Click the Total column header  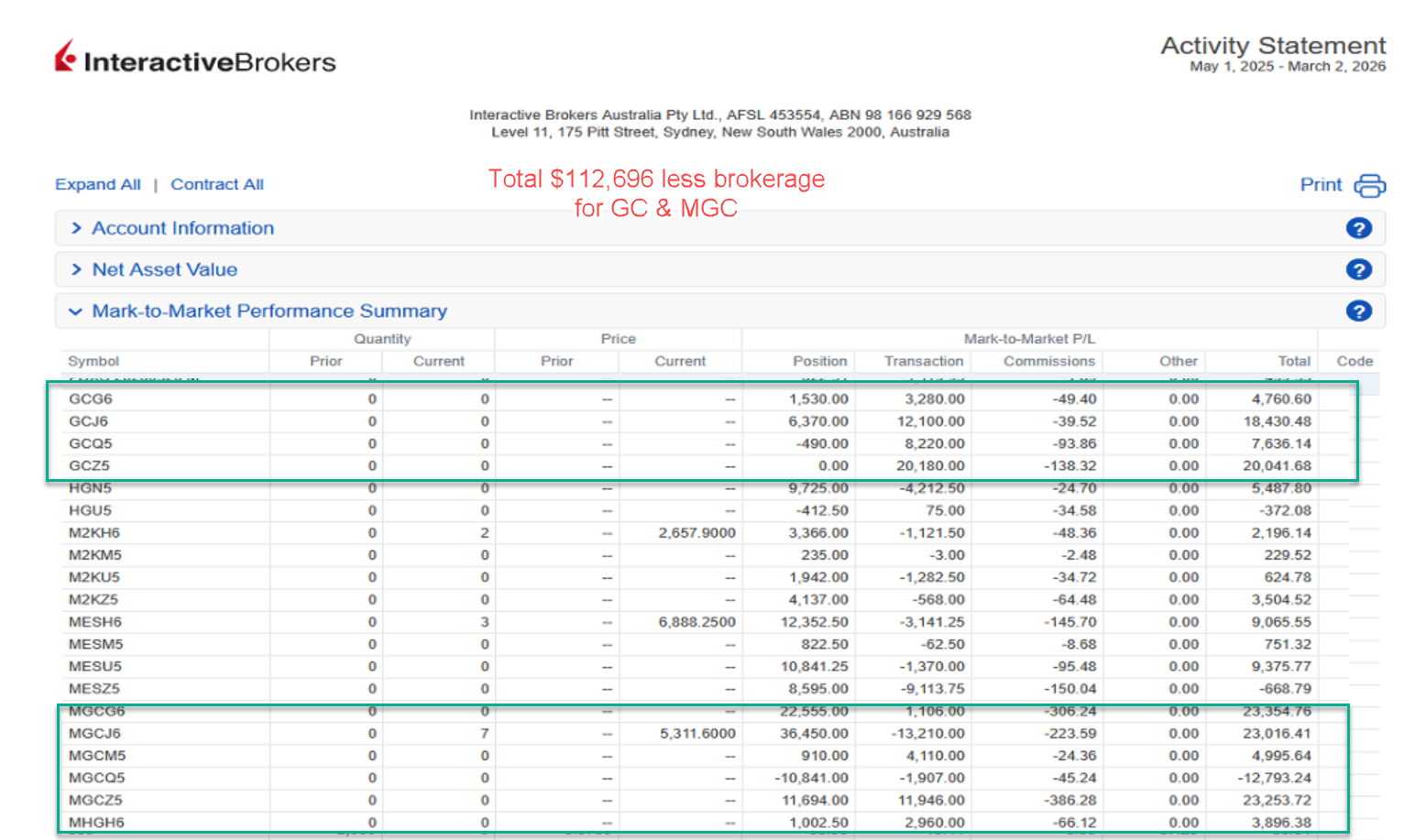click(x=1294, y=361)
